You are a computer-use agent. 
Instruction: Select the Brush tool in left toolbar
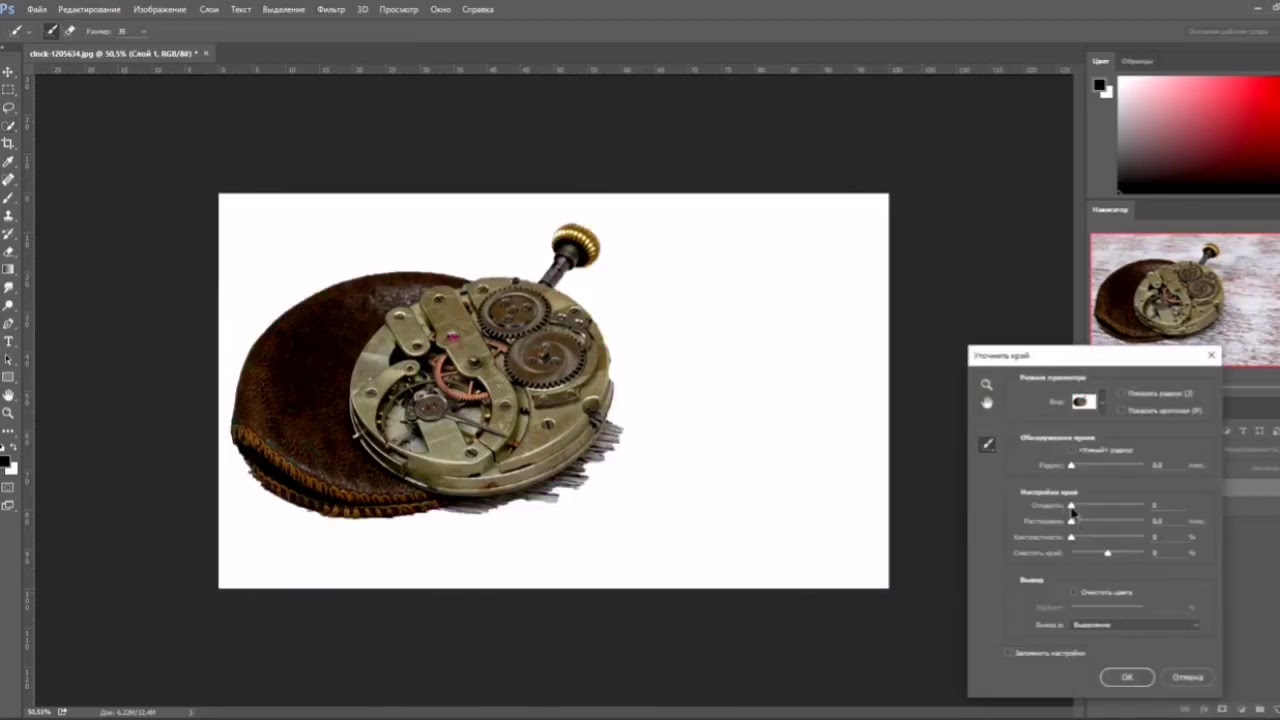click(8, 198)
